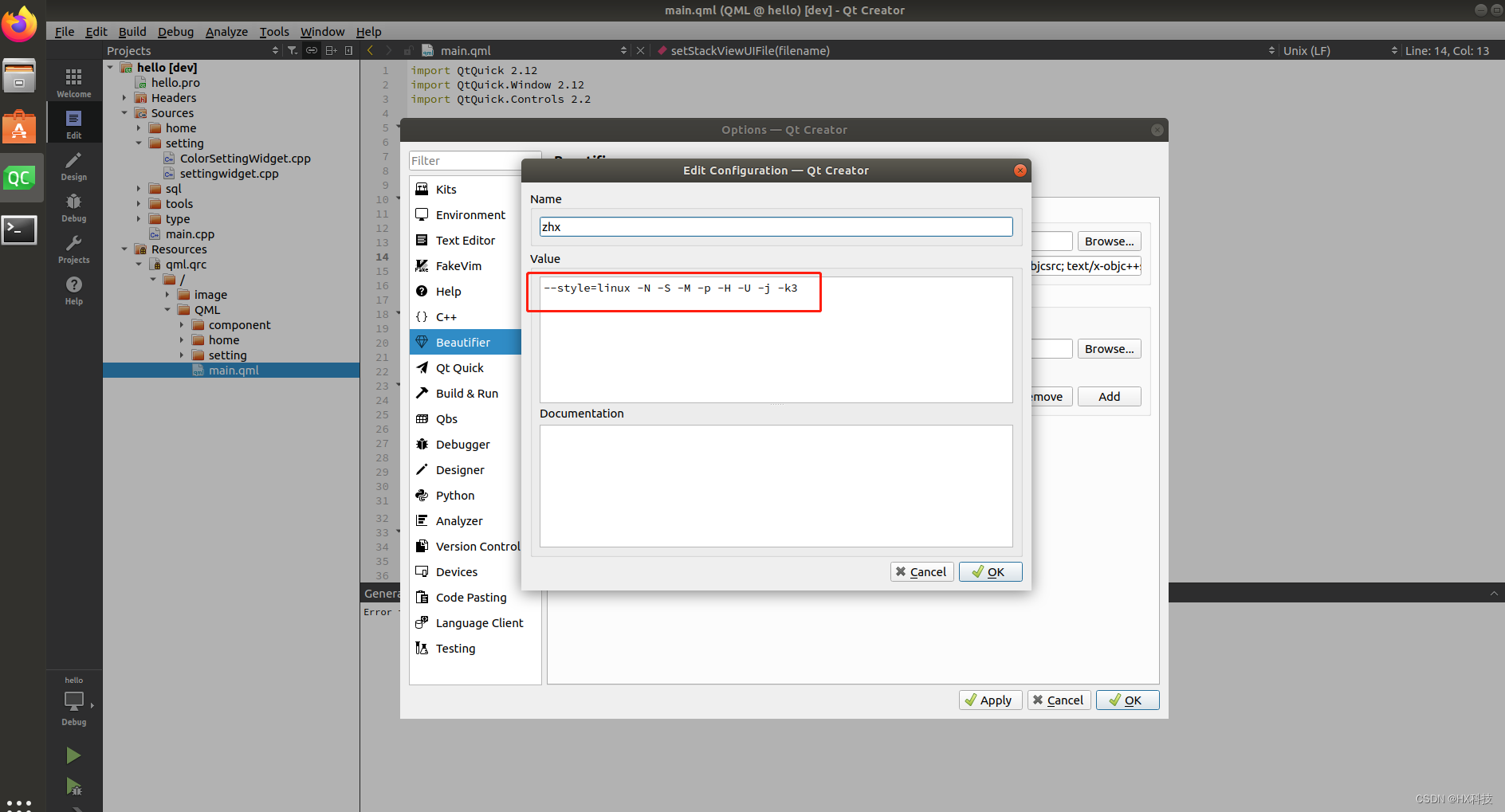Open Welcome mode in Qt Creator sidebar
Viewport: 1505px width, 812px height.
coord(73,82)
